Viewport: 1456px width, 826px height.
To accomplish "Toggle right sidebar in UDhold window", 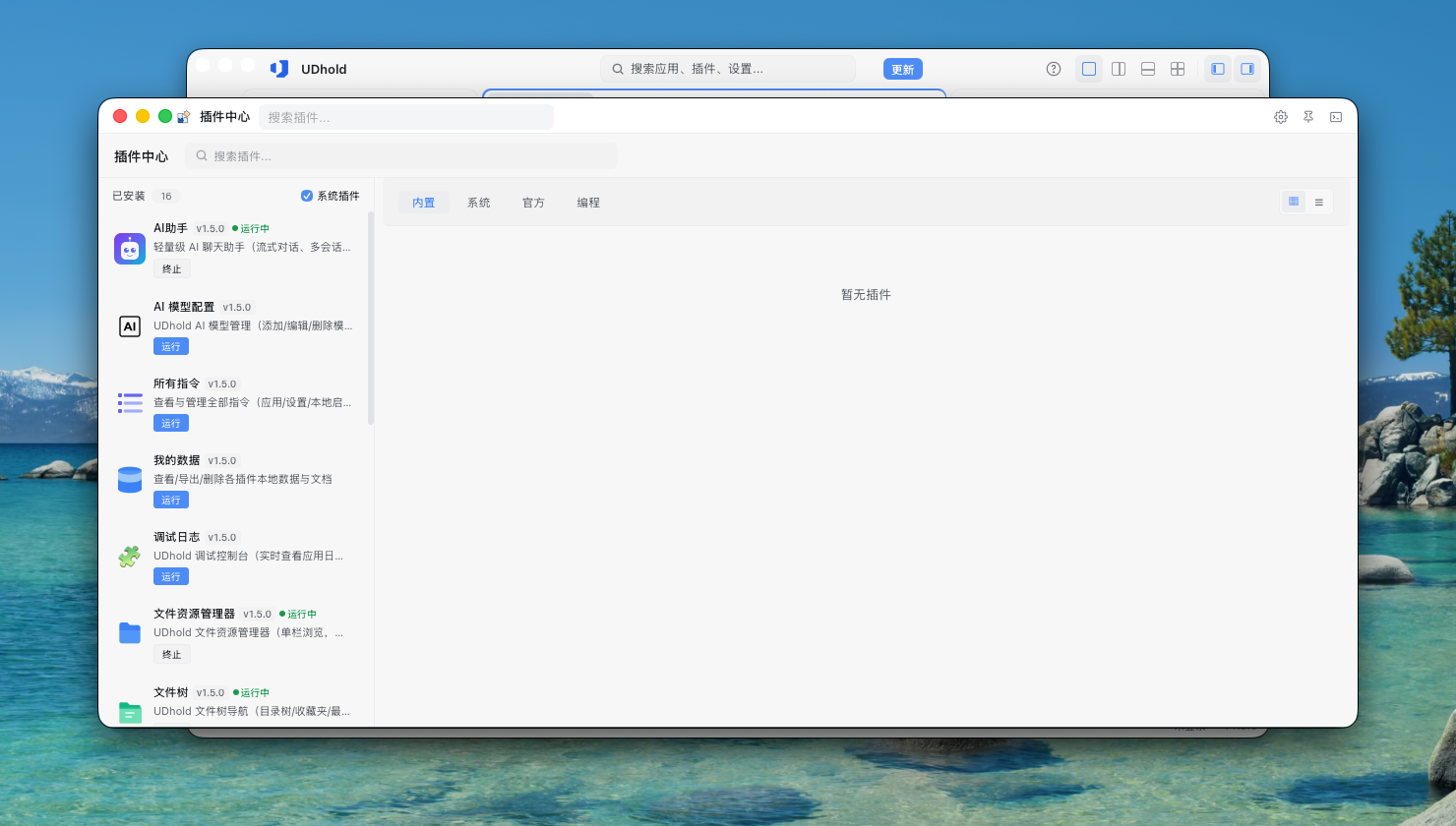I will click(x=1247, y=69).
